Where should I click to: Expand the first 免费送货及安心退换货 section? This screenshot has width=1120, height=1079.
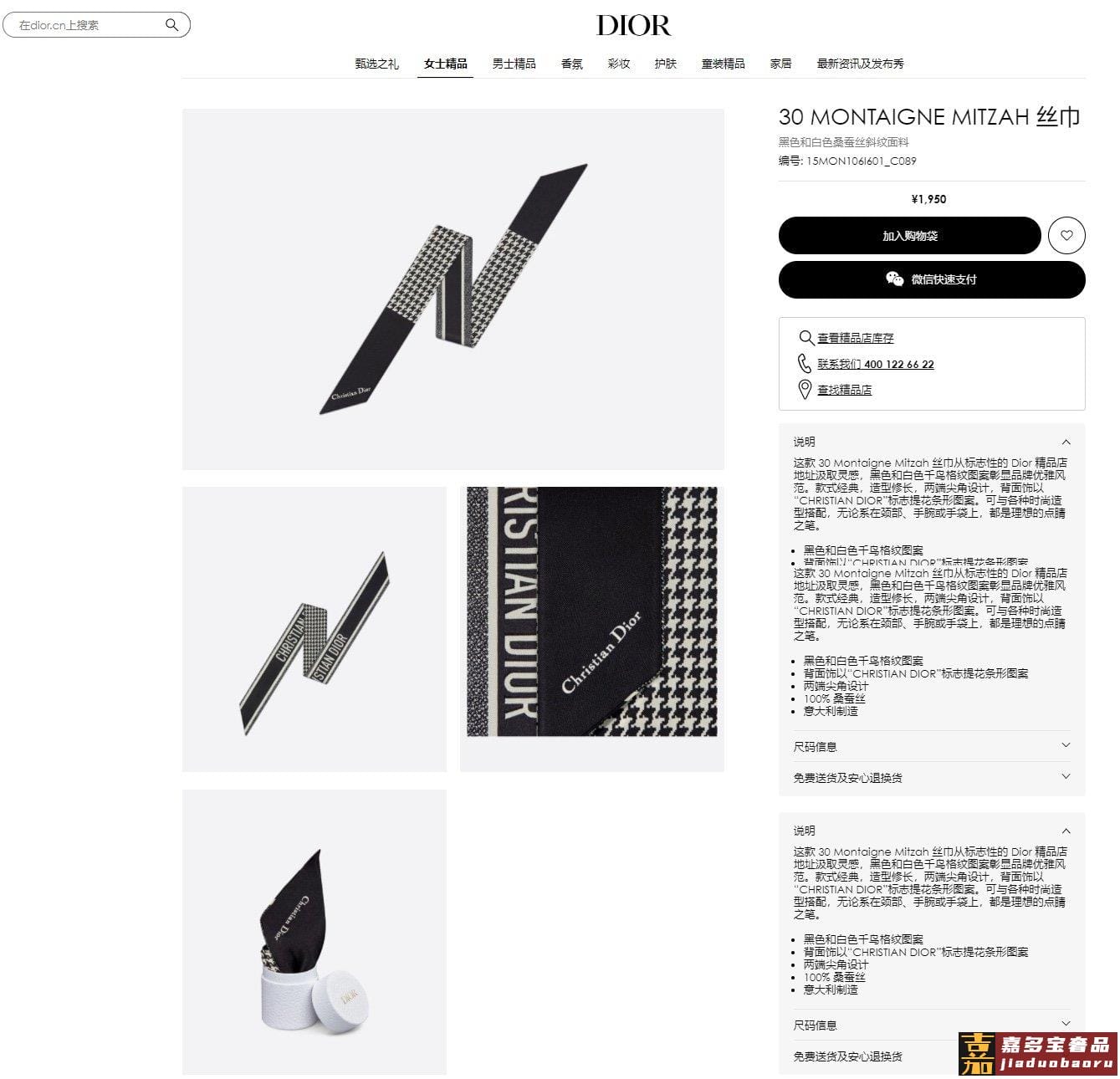932,777
